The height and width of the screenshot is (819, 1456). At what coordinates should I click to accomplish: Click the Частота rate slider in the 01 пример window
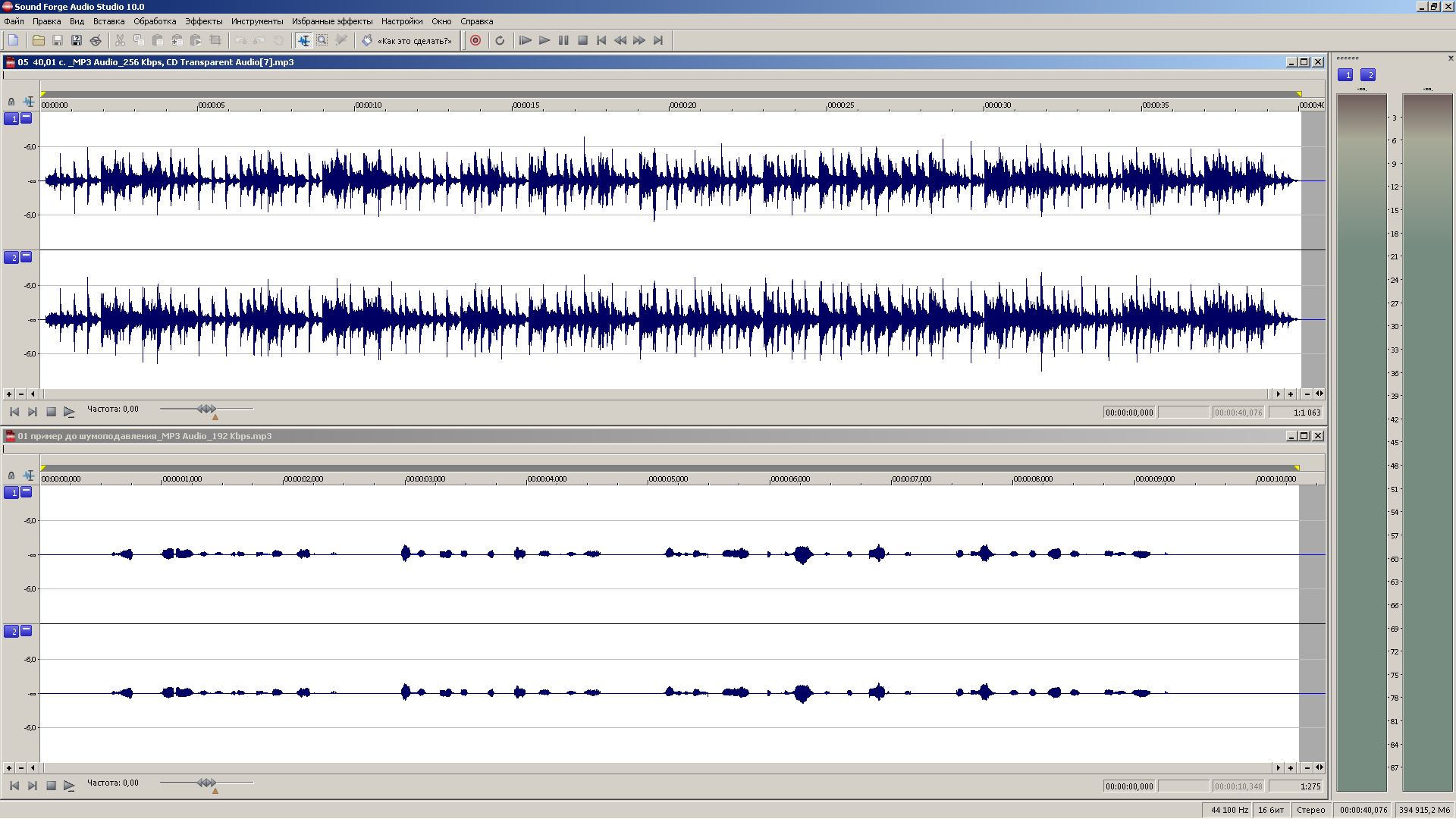206,783
